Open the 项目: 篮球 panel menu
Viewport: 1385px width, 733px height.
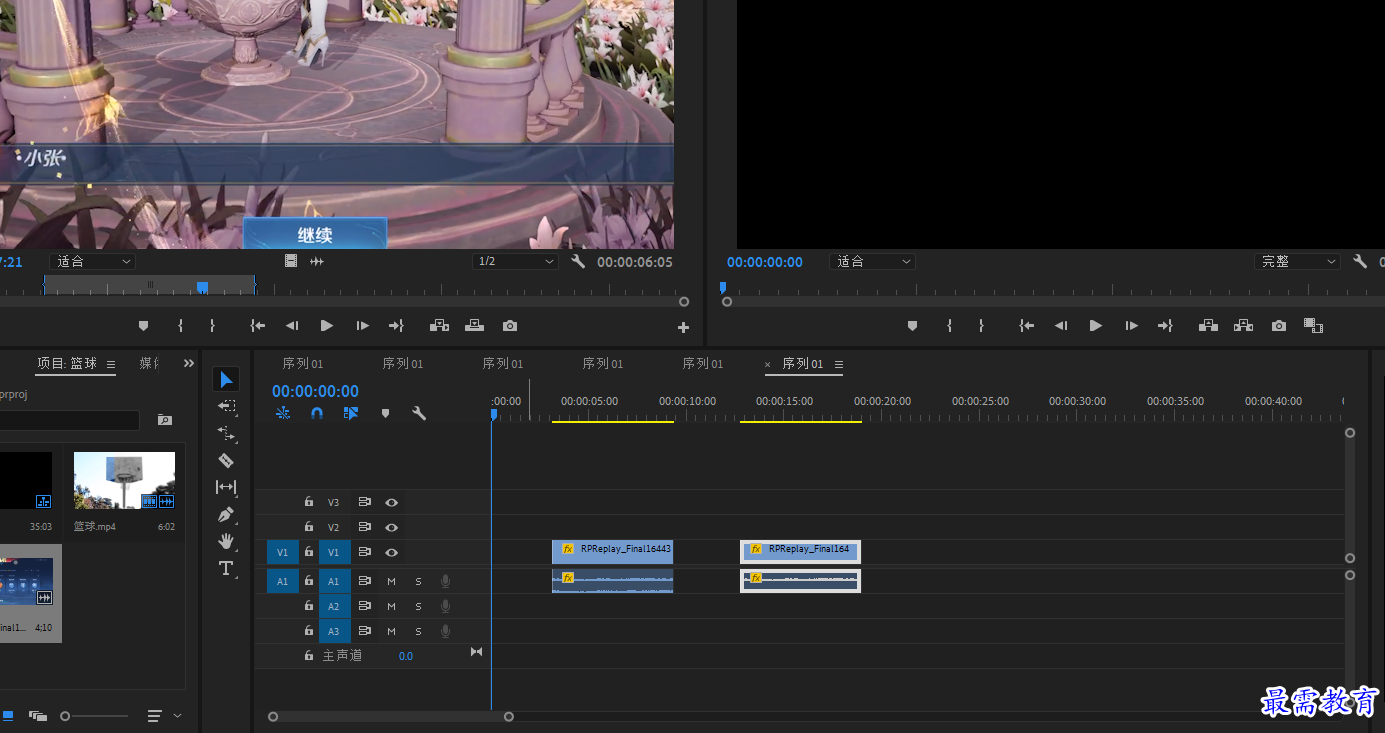[111, 364]
